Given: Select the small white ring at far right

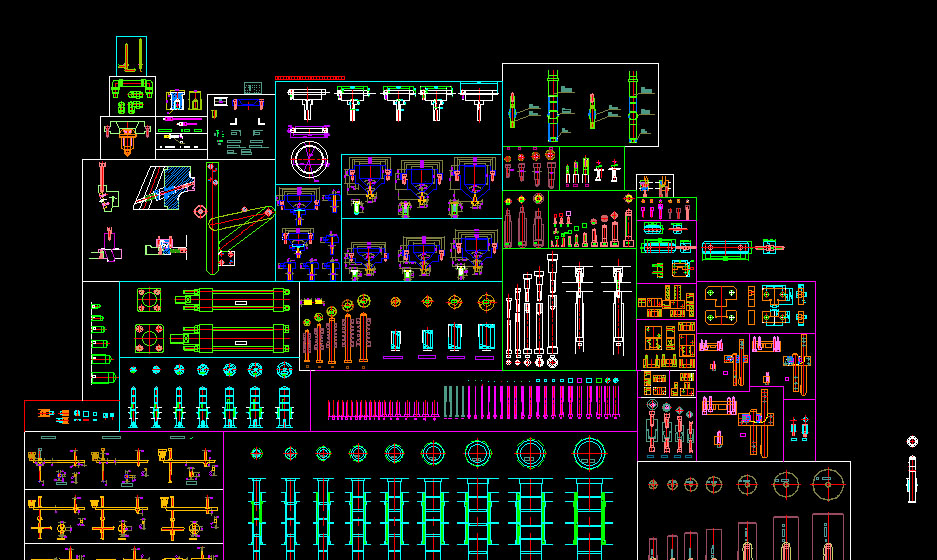Looking at the screenshot, I should tap(912, 442).
